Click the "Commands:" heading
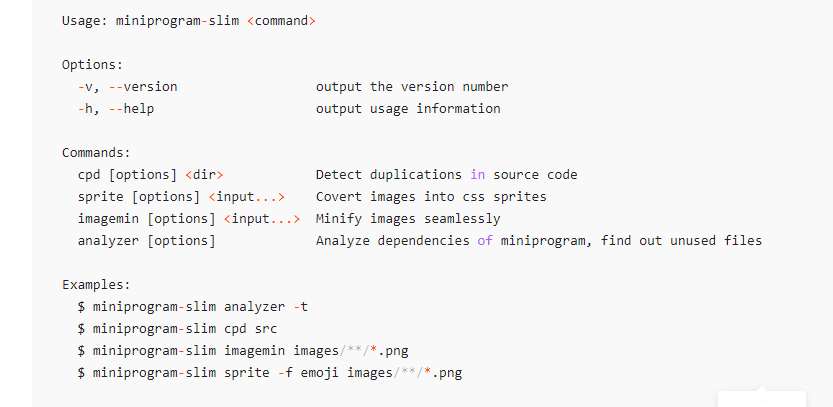833x407 pixels. tap(96, 153)
